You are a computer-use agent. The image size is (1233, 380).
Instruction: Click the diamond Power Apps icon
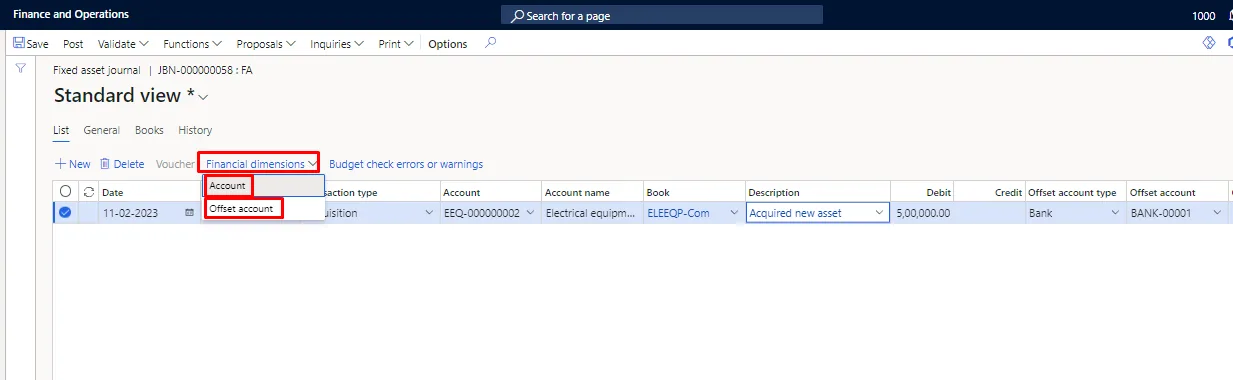tap(1208, 43)
